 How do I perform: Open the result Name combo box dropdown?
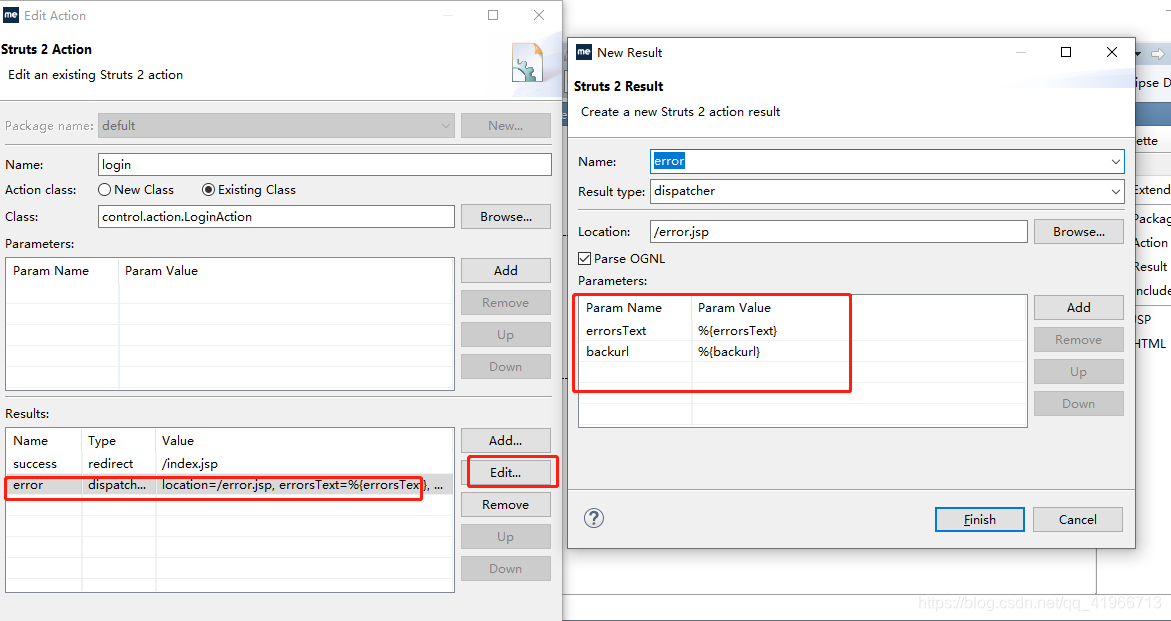coord(1116,161)
